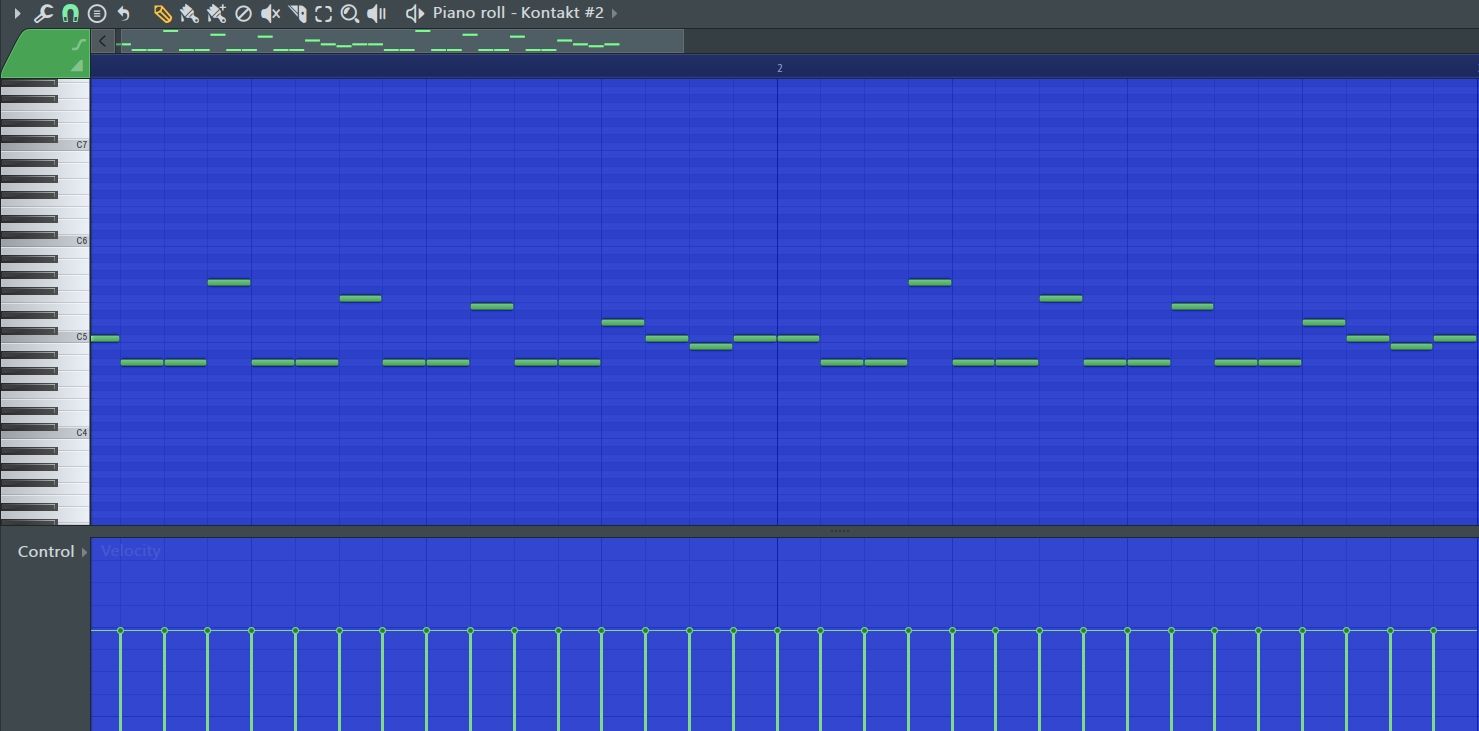This screenshot has height=731, width=1479.
Task: Select the Mute tool
Action: [270, 13]
